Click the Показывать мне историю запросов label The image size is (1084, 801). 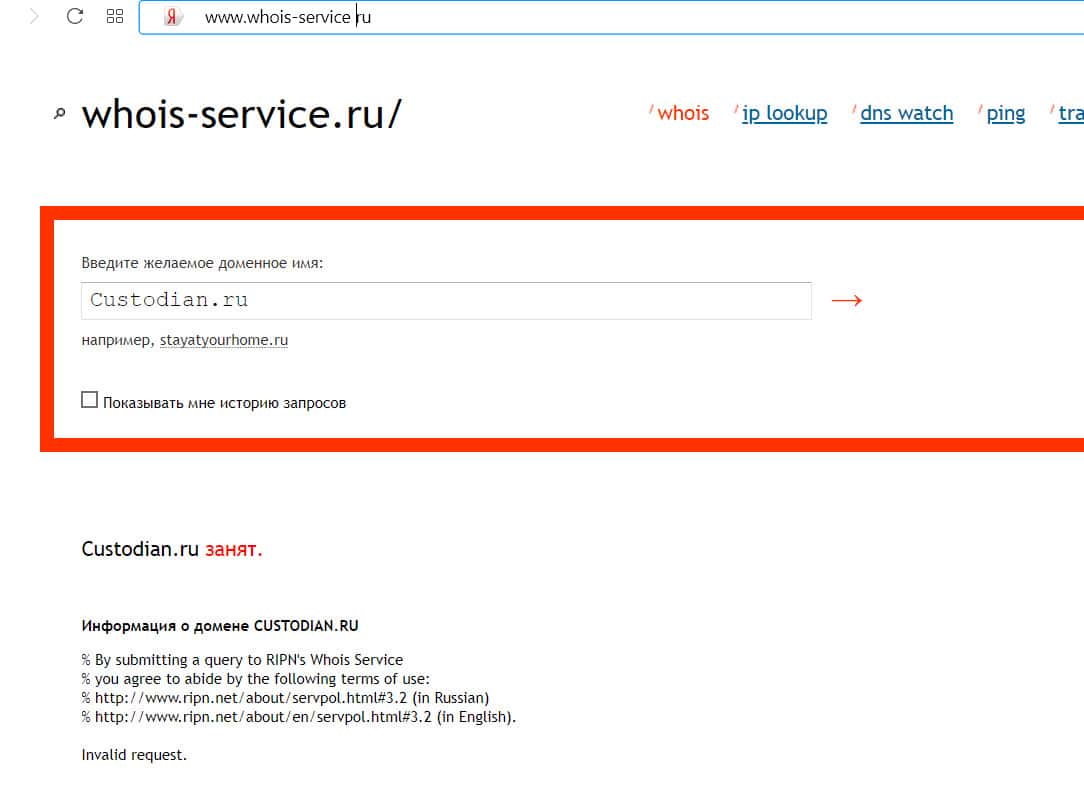[x=225, y=403]
